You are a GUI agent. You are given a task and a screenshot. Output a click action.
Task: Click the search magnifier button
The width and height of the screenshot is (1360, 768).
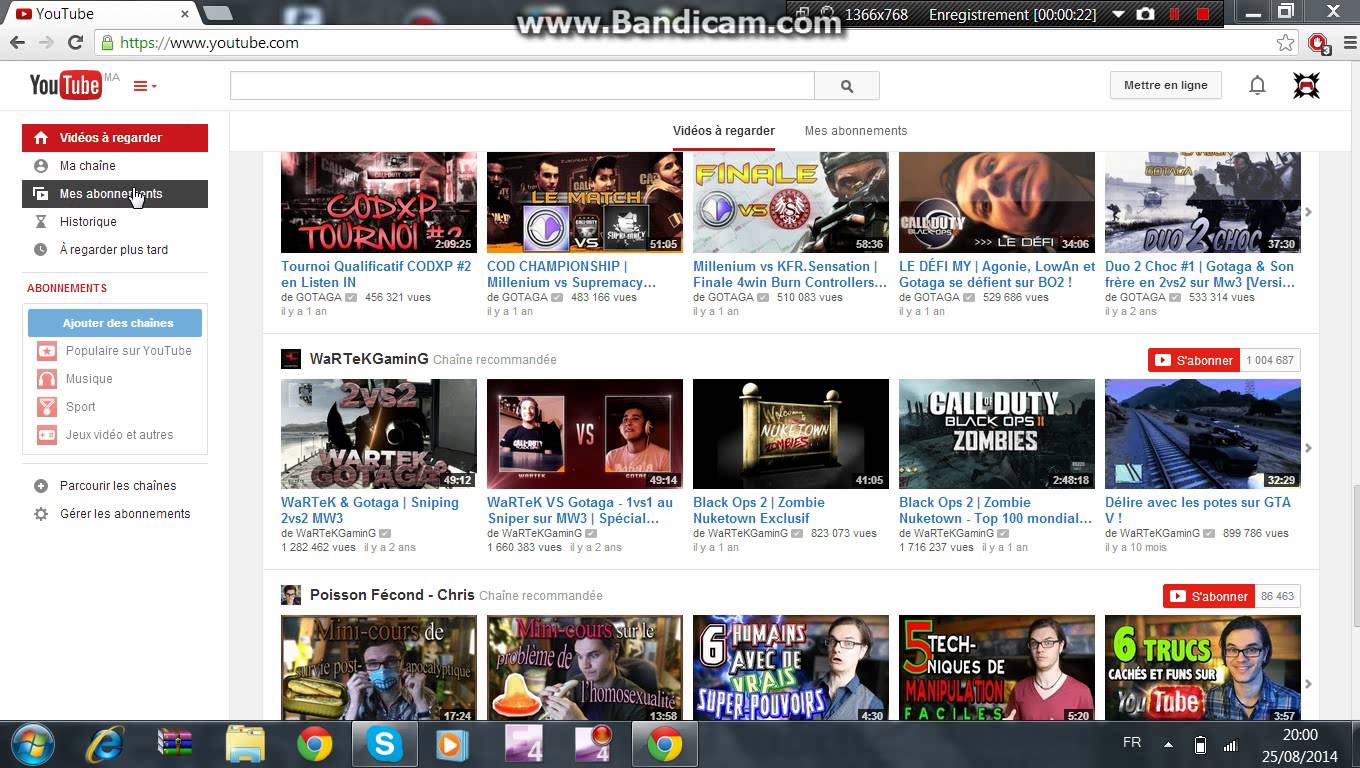pyautogui.click(x=847, y=86)
